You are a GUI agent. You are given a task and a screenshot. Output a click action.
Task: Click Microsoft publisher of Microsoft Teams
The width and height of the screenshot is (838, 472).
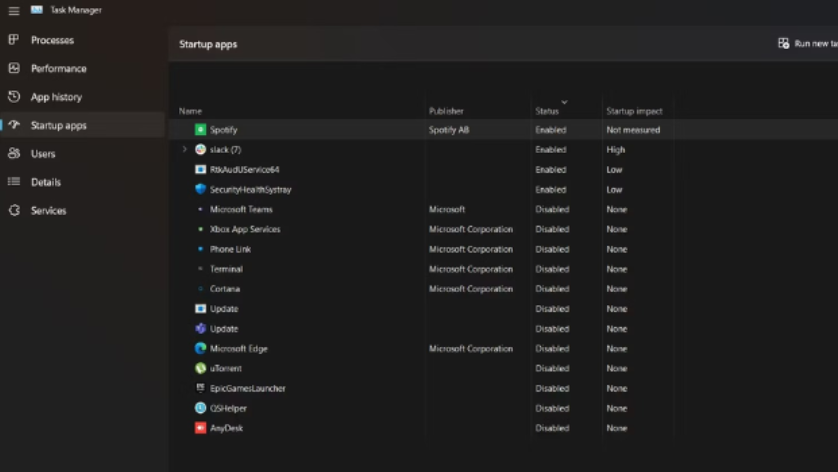click(447, 209)
